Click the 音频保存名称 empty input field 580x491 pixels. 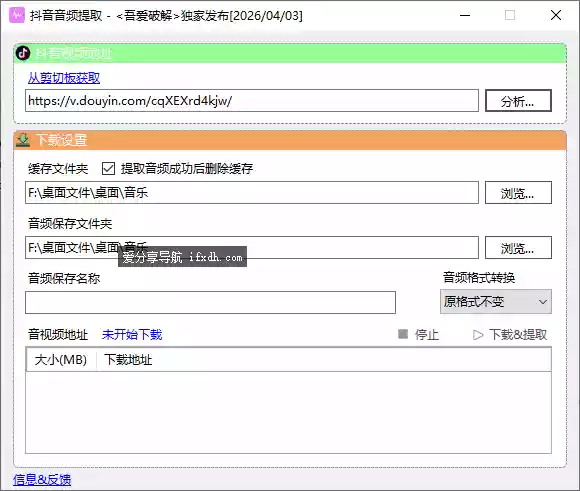point(210,302)
